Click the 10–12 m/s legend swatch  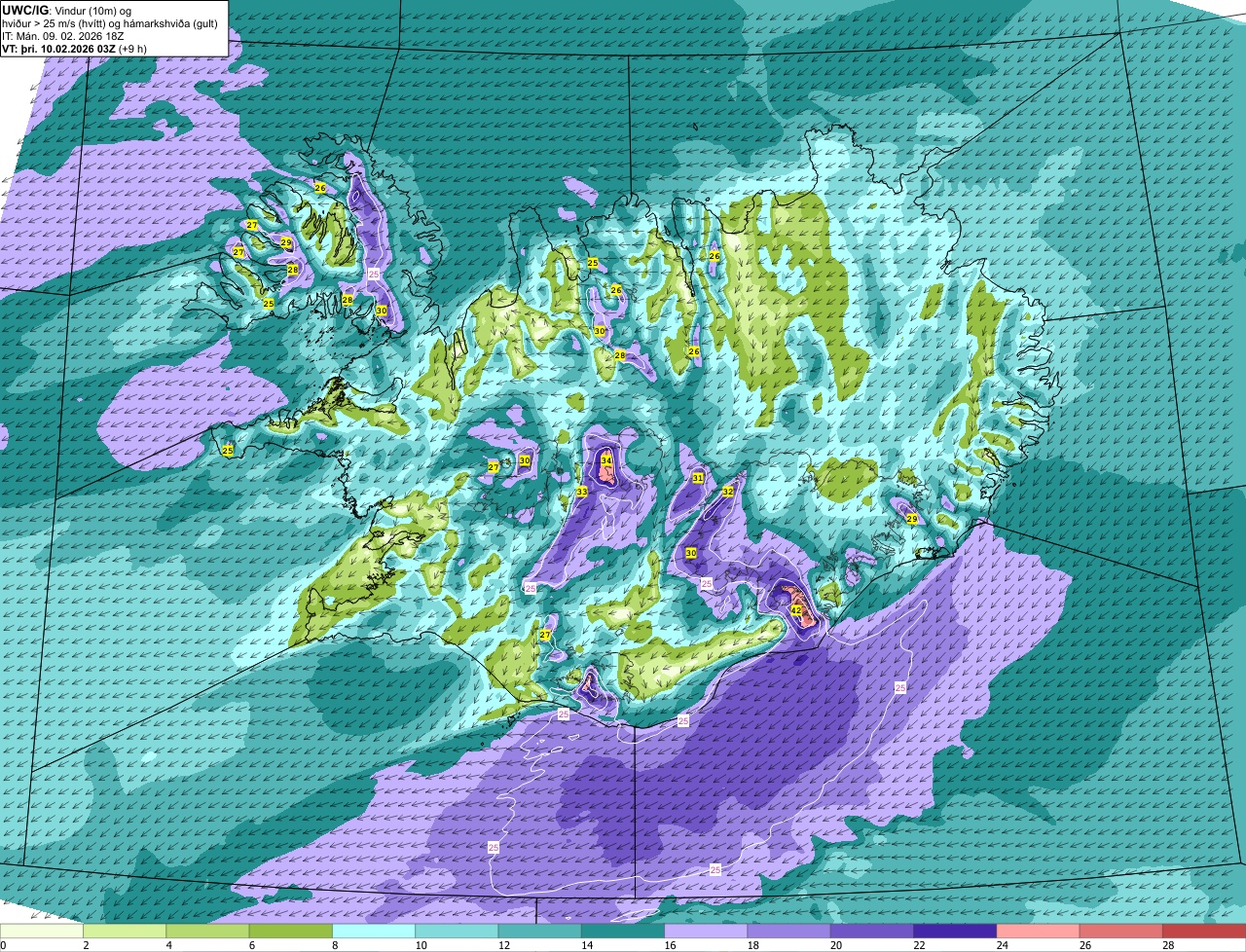coord(457,931)
